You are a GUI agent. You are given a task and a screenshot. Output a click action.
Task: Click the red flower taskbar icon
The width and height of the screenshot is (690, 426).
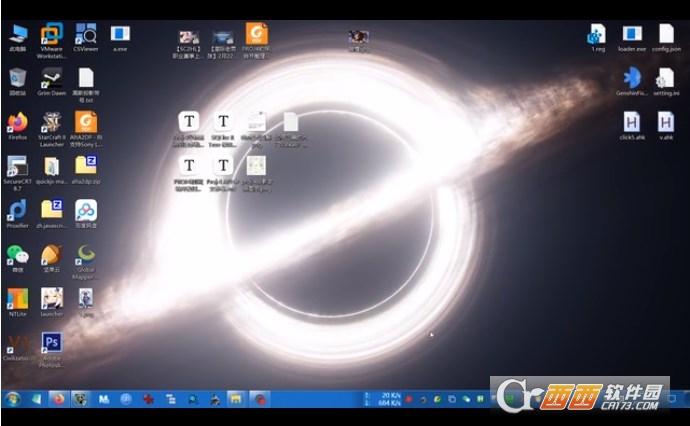pyautogui.click(x=149, y=400)
